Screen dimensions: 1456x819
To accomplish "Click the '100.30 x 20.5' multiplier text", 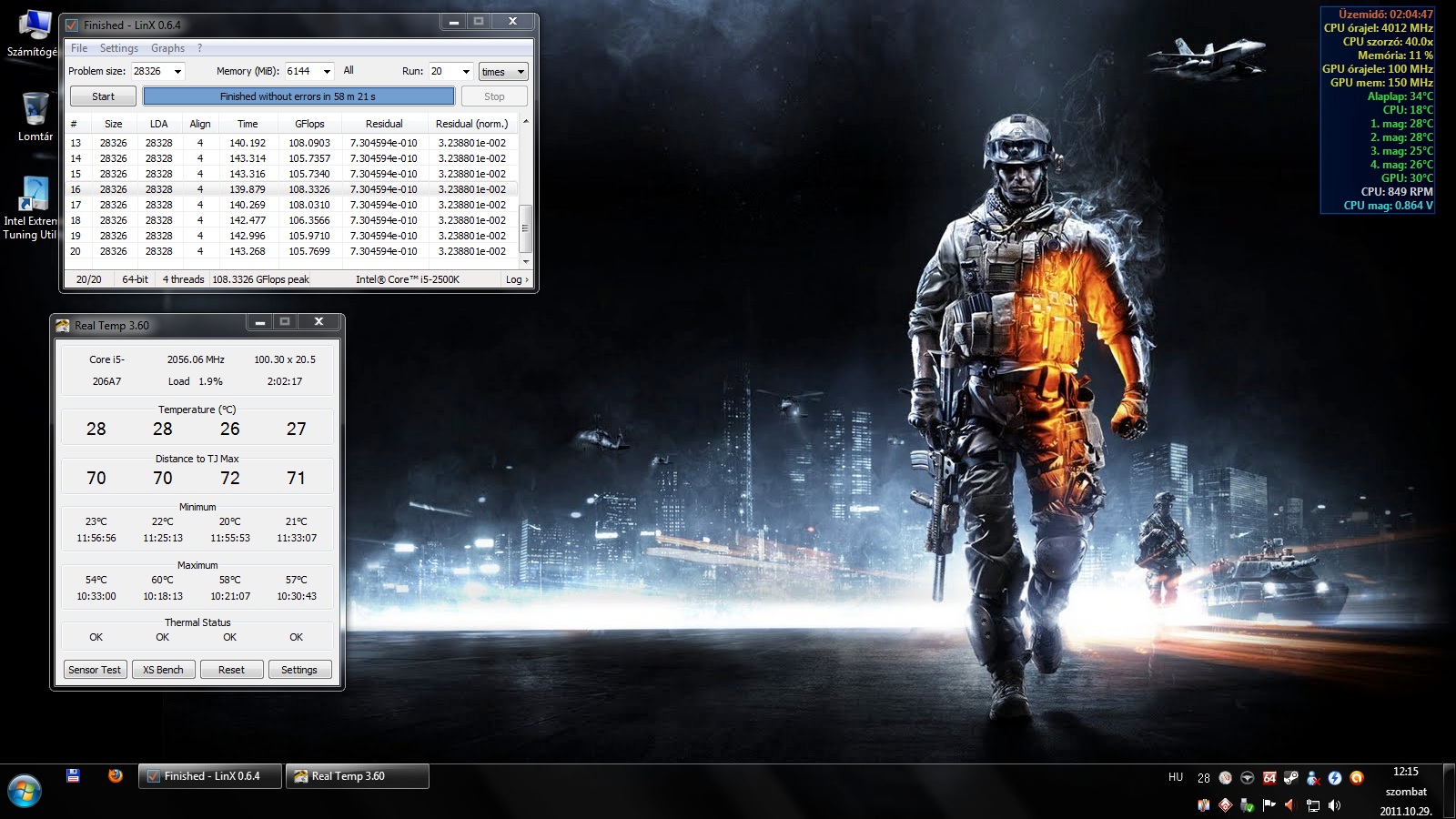I will click(x=285, y=359).
